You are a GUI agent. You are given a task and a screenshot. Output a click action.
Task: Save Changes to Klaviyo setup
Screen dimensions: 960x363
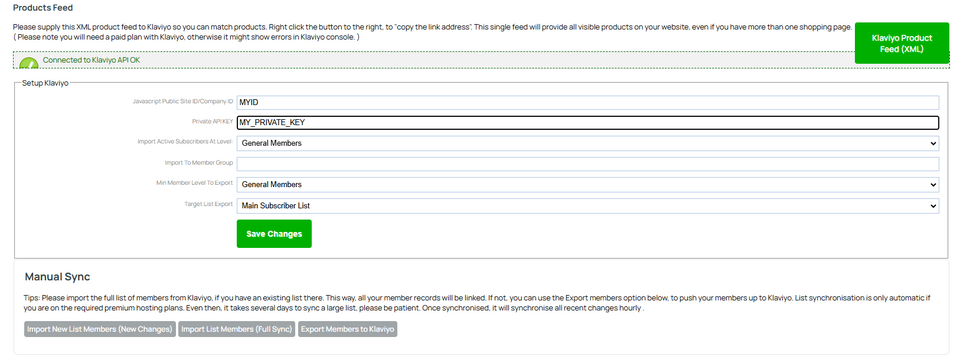[274, 234]
